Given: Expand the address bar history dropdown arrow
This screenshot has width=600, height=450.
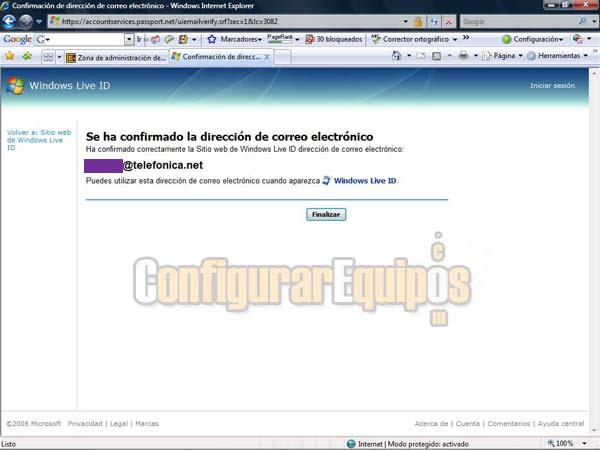Looking at the screenshot, I should point(406,21).
